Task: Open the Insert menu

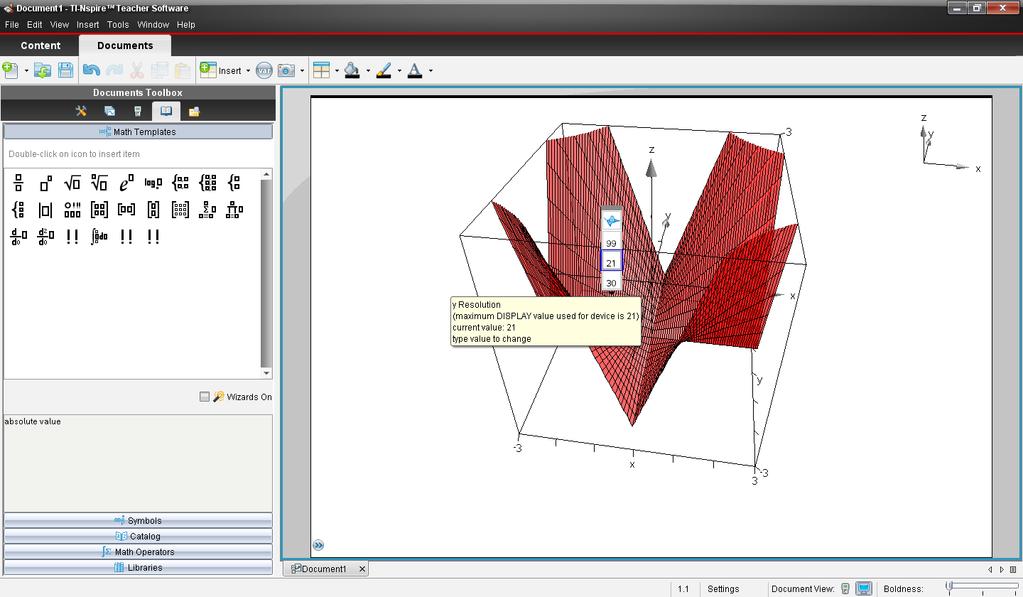Action: click(x=87, y=25)
